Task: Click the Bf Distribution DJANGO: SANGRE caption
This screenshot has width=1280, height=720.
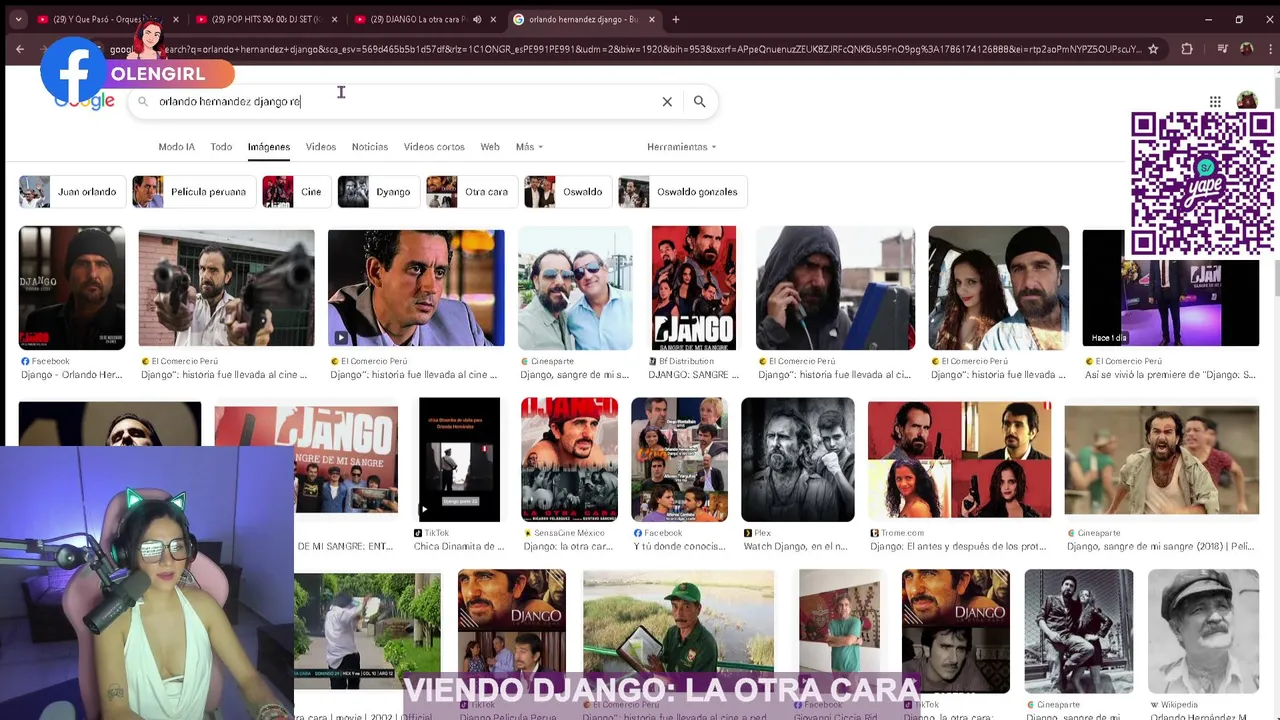Action: (694, 375)
